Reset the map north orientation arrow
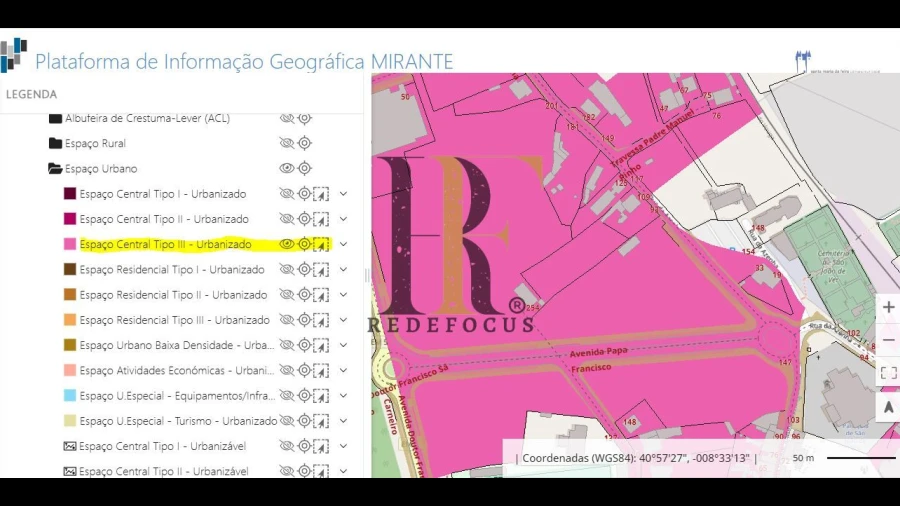Screen dimensions: 900x506 pyautogui.click(x=888, y=406)
